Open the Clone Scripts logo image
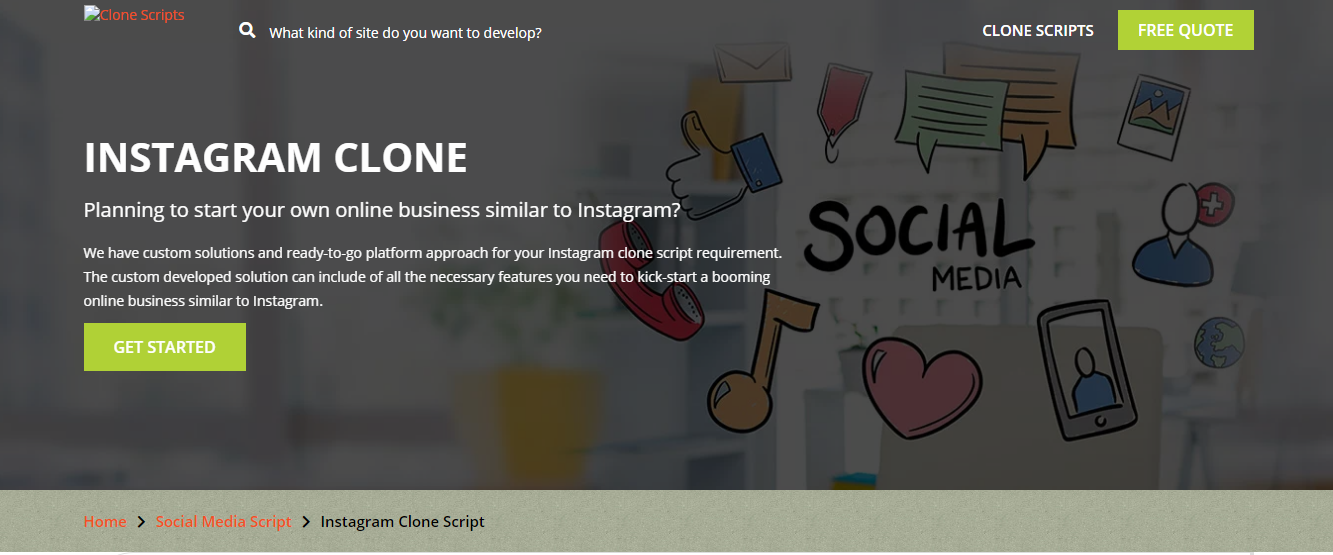1333x555 pixels. [x=134, y=15]
